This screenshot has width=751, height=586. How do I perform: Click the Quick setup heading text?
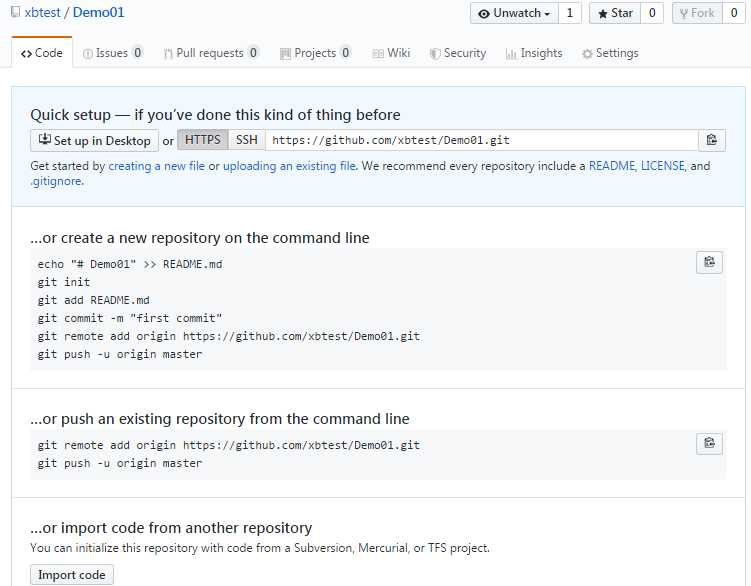(215, 115)
